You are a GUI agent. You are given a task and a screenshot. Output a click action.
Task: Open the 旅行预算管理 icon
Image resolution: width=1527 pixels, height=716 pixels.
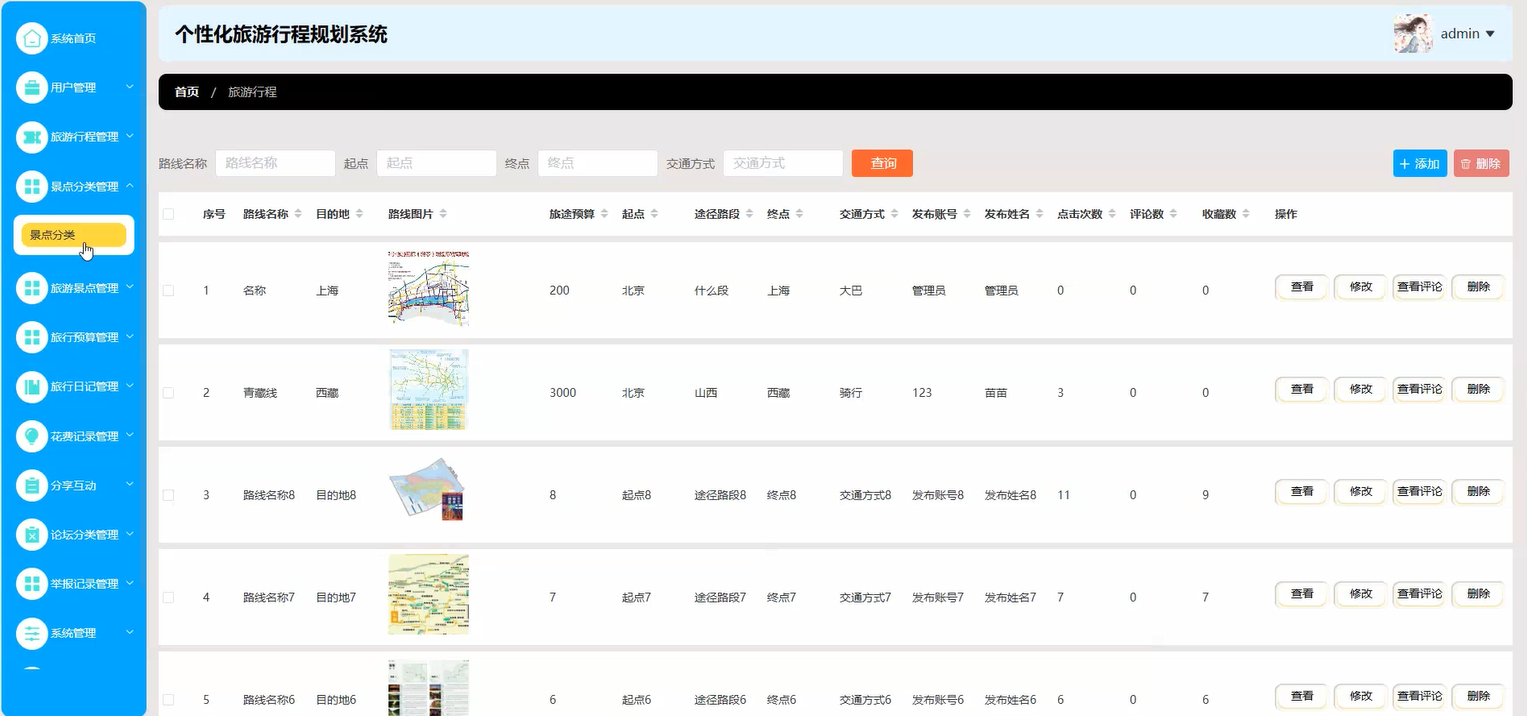click(34, 337)
